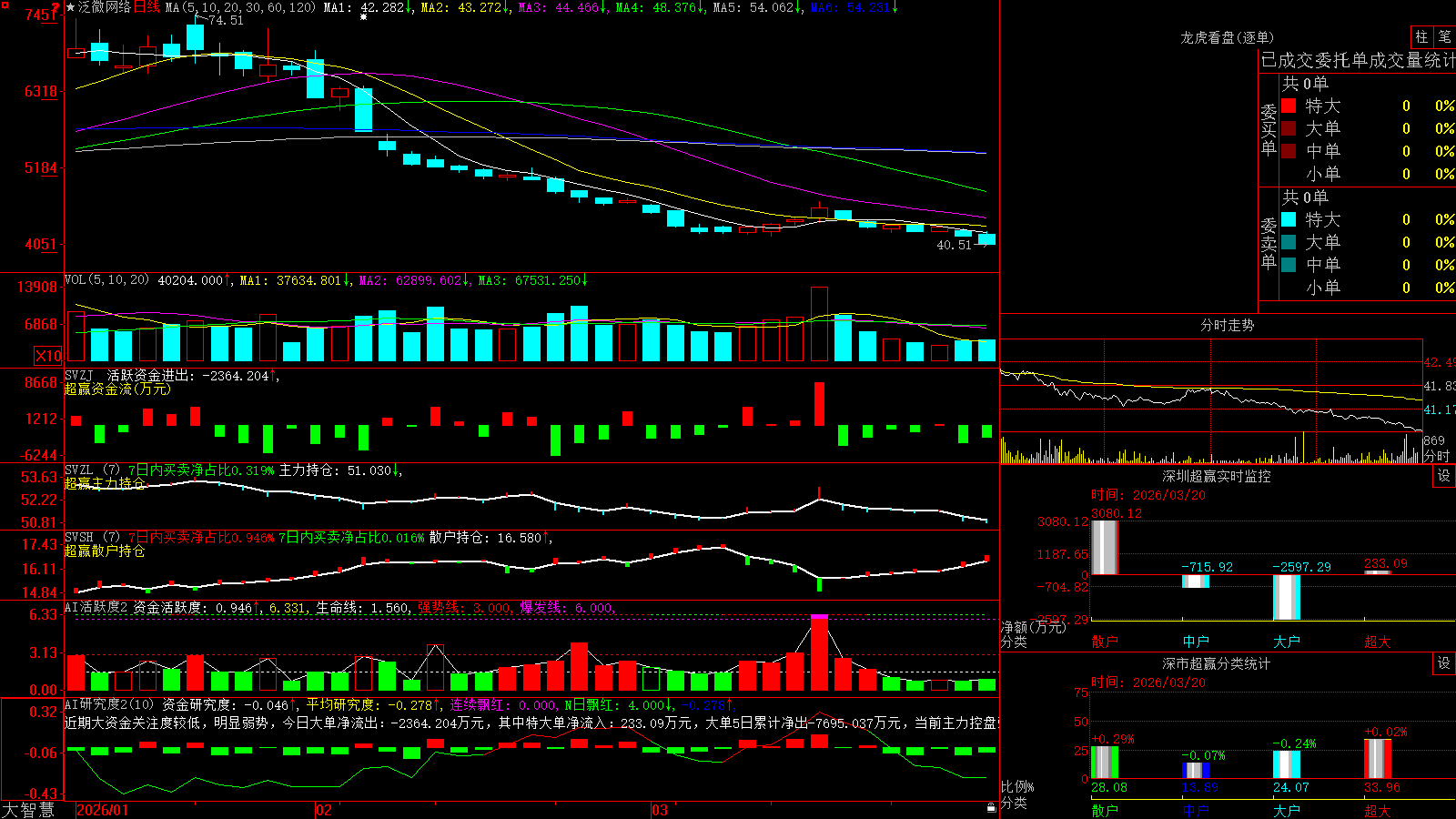Open 设 settings for 深圳超赢实时监控
This screenshot has height=819, width=1456.
point(1444,476)
